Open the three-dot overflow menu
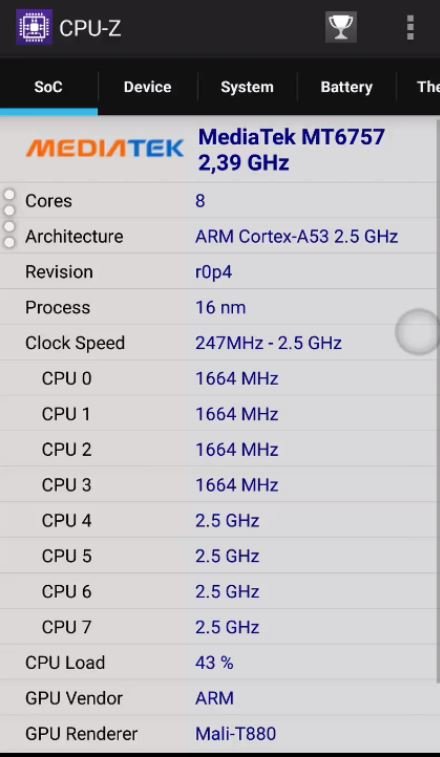 pyautogui.click(x=410, y=27)
